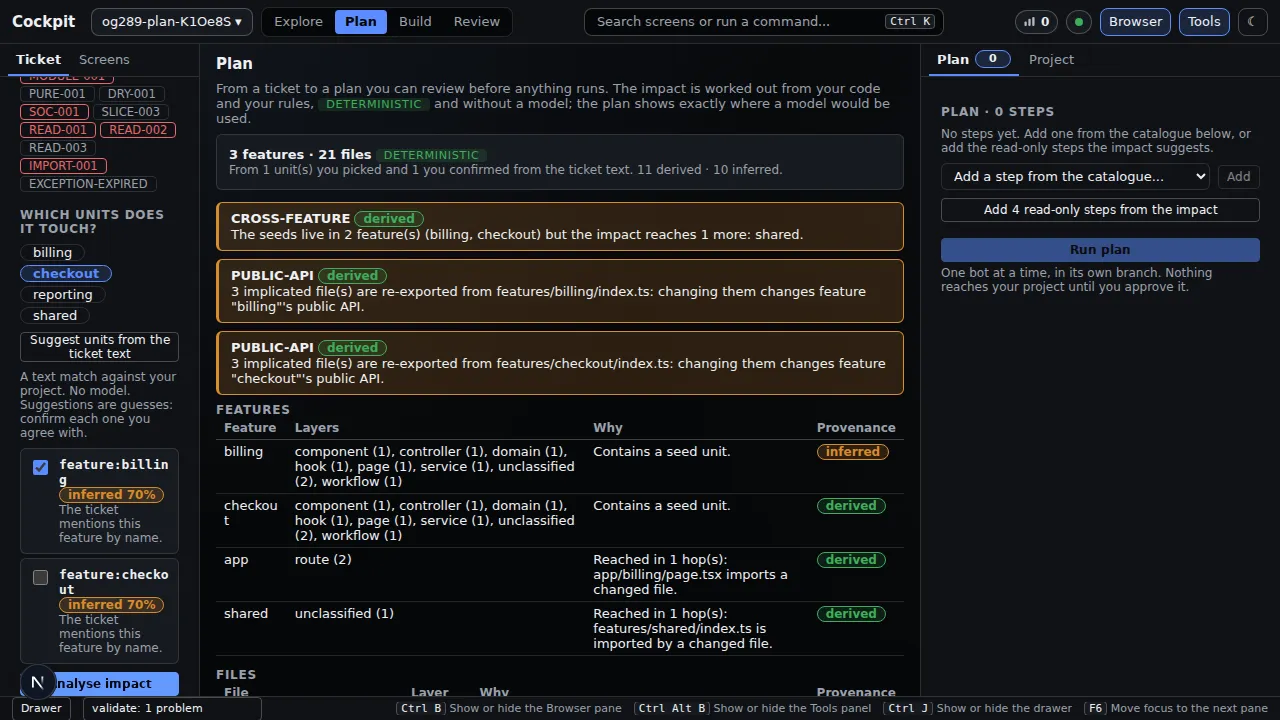Click the 'F6 Move focus to the next pane' hint

pos(1175,708)
